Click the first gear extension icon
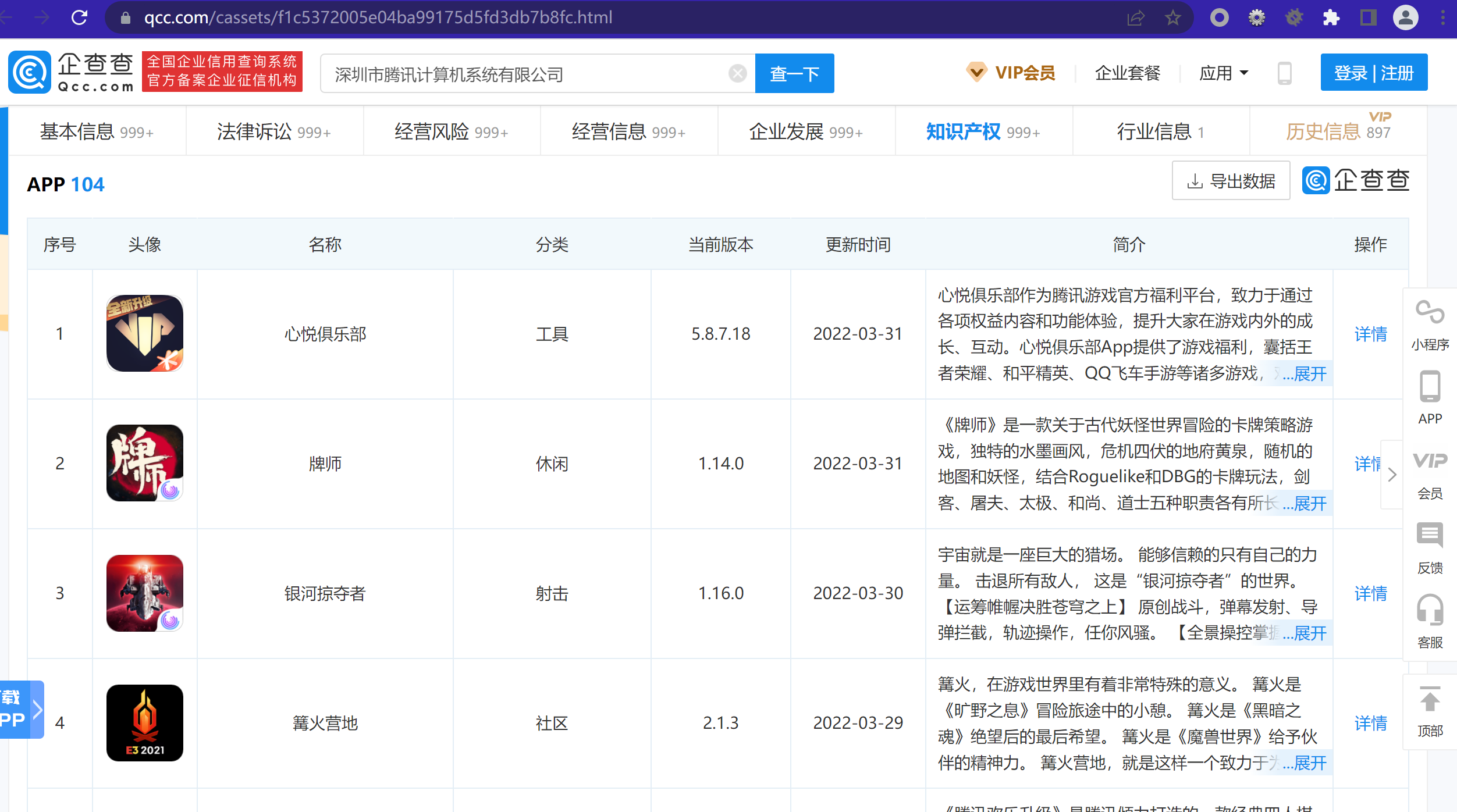 (x=1257, y=17)
